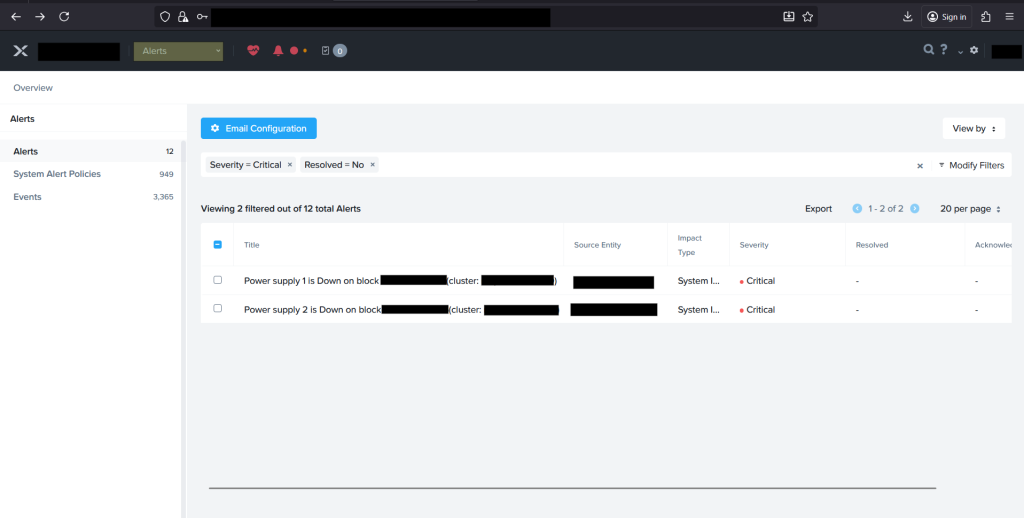Open the Alerts navigation dropdown
This screenshot has width=1024, height=518.
click(x=178, y=51)
